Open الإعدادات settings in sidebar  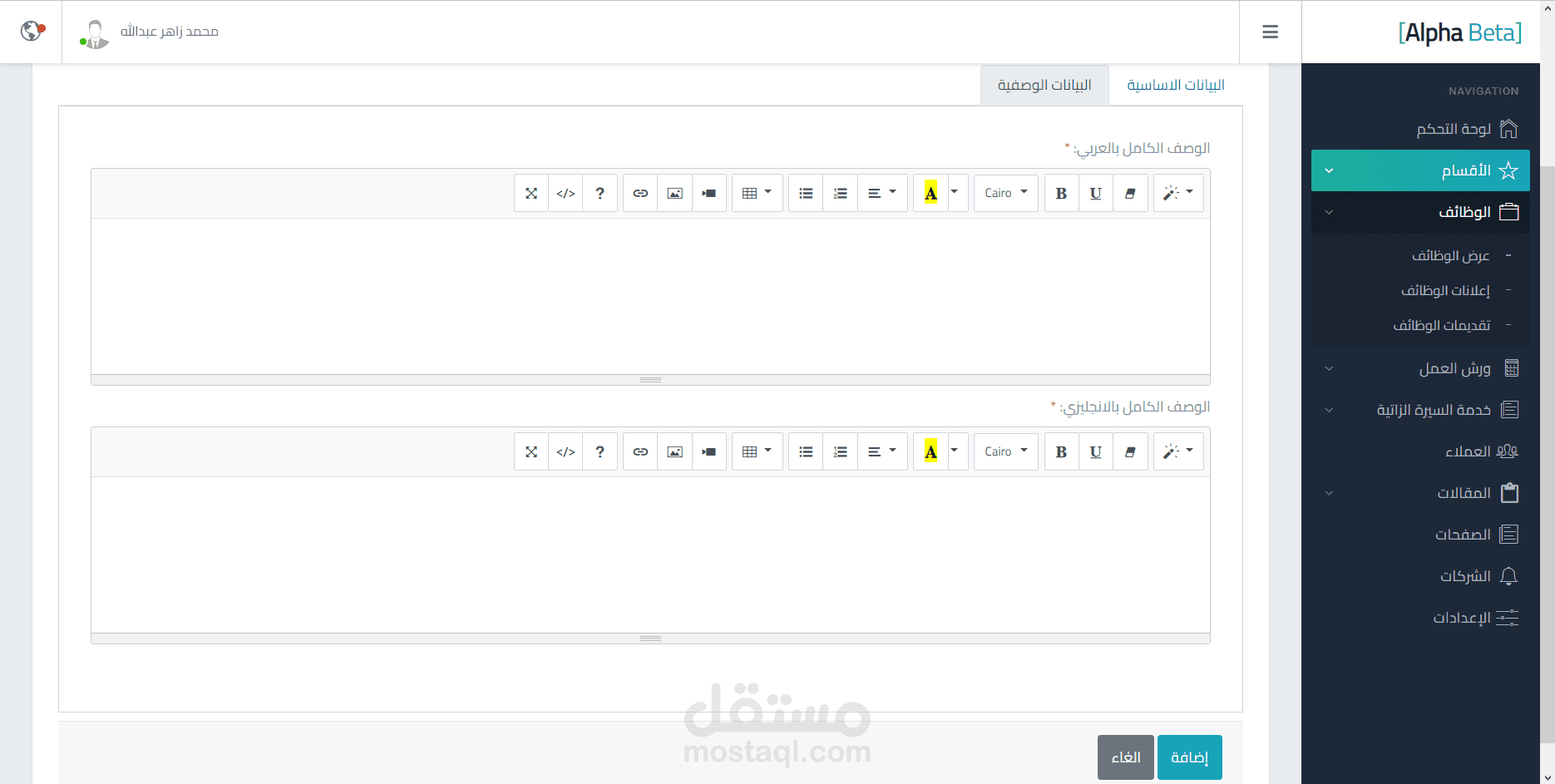click(x=1420, y=618)
